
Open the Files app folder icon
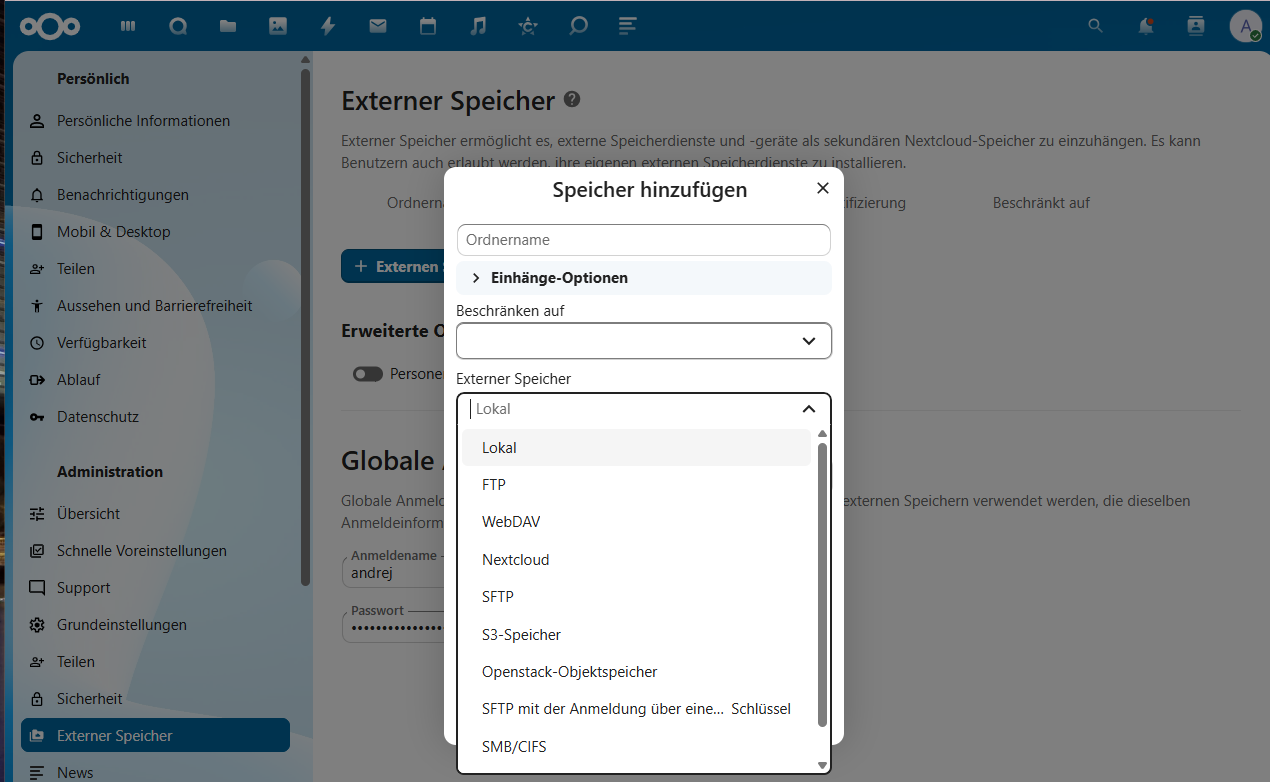click(x=228, y=27)
